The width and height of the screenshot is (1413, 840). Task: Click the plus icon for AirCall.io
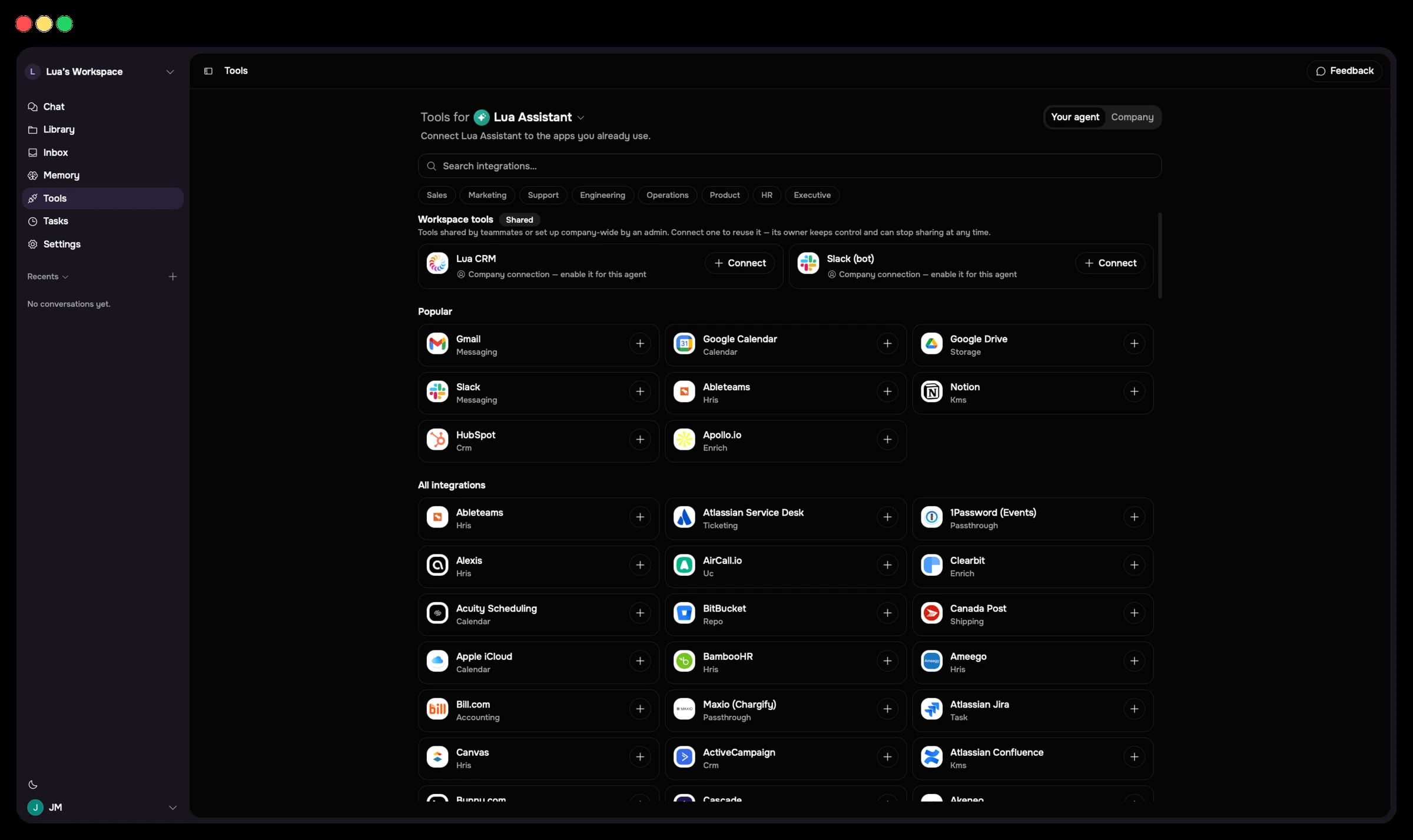887,565
